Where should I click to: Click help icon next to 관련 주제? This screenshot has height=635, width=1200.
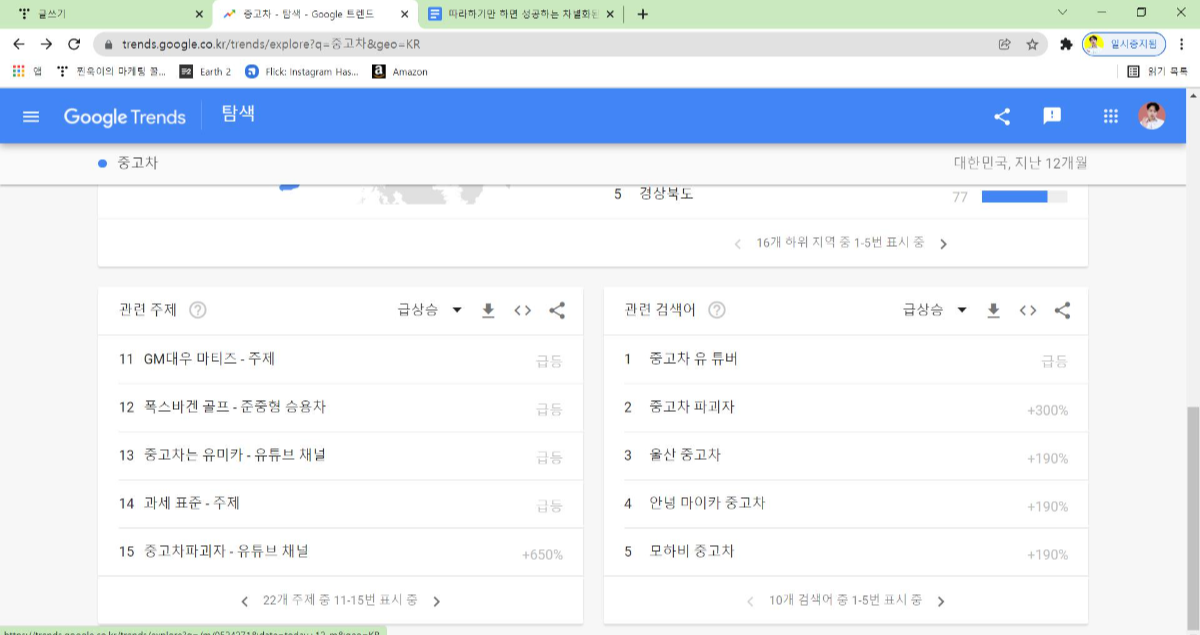(198, 310)
